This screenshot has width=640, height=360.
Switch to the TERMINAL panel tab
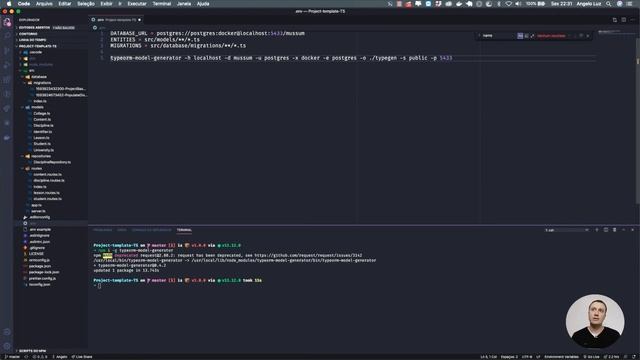[184, 230]
